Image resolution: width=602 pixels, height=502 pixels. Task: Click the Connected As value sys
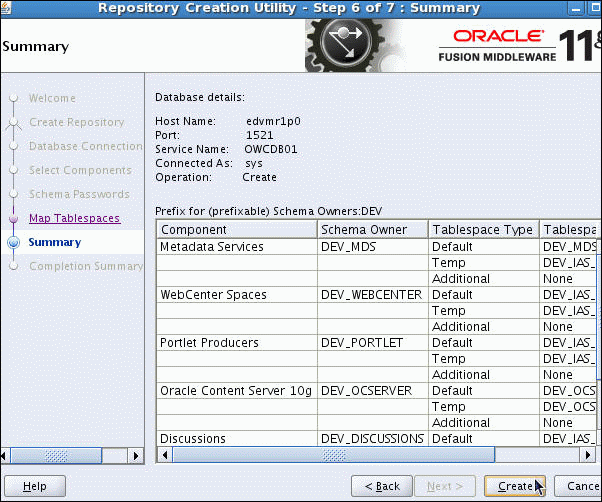coord(254,164)
